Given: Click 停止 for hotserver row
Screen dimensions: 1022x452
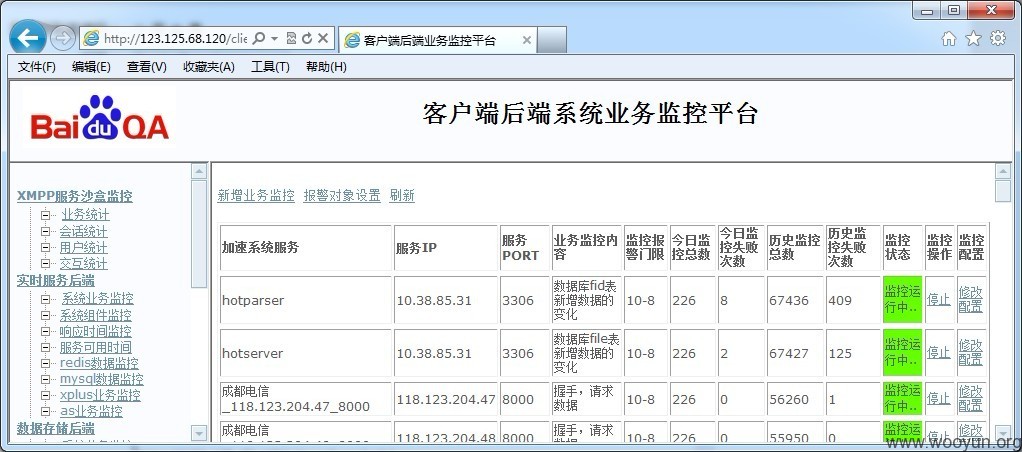Looking at the screenshot, I should pyautogui.click(x=939, y=353).
